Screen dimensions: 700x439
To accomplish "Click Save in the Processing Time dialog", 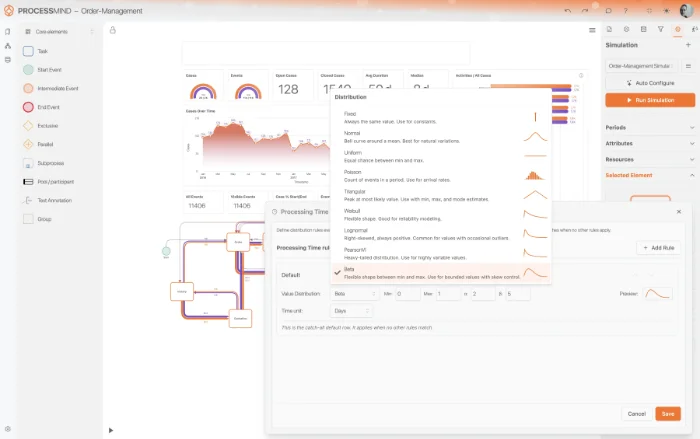I will coord(667,413).
